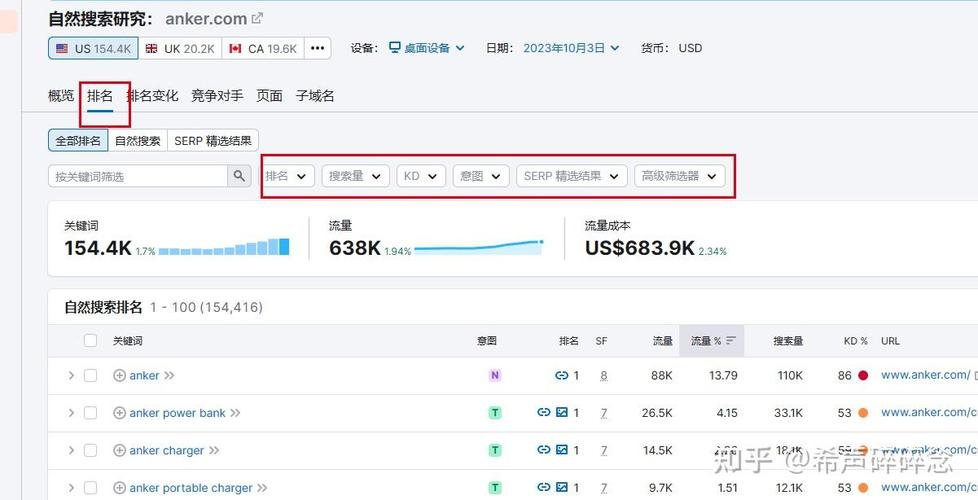Image resolution: width=978 pixels, height=500 pixels.
Task: Open external link icon beside anker.com
Action: point(257,19)
